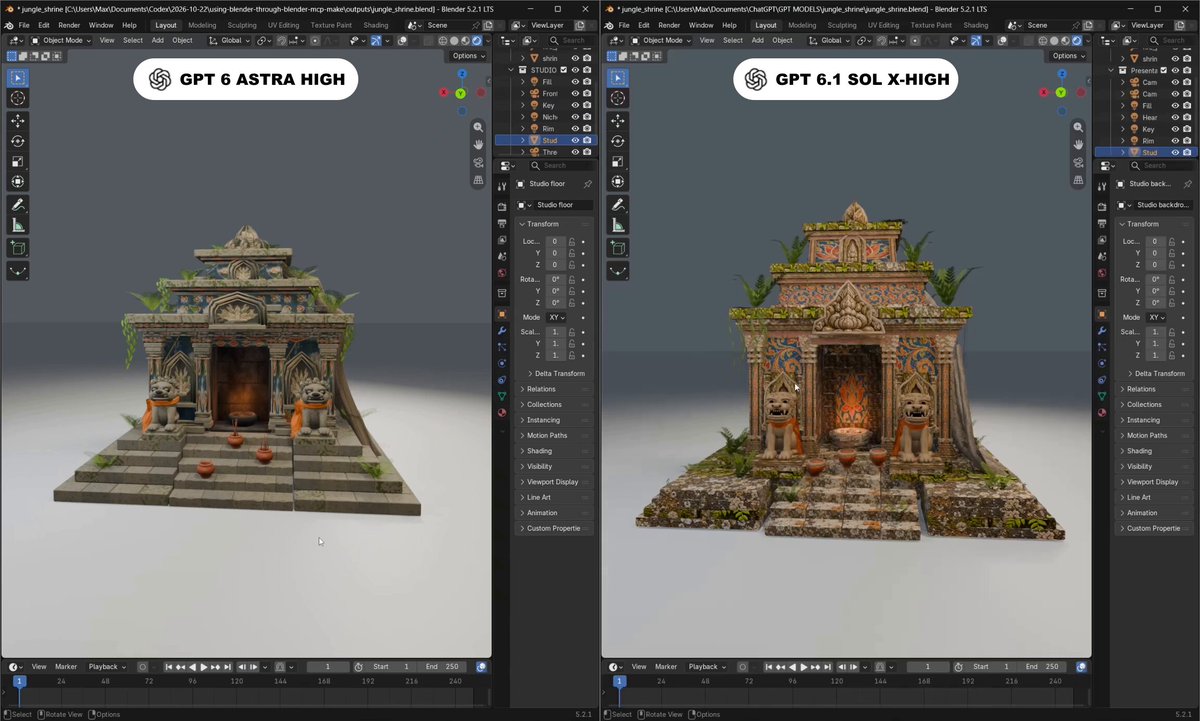
Task: Toggle render camera for Fill in left outliner
Action: tap(587, 82)
